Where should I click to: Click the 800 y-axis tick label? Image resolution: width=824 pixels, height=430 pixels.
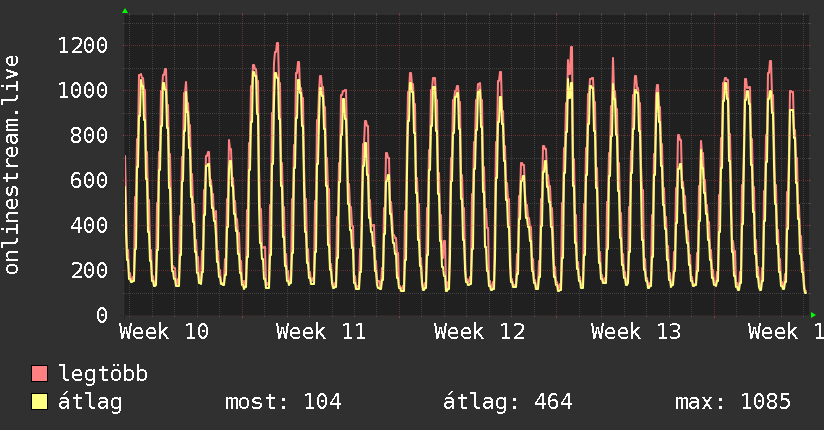tap(89, 136)
